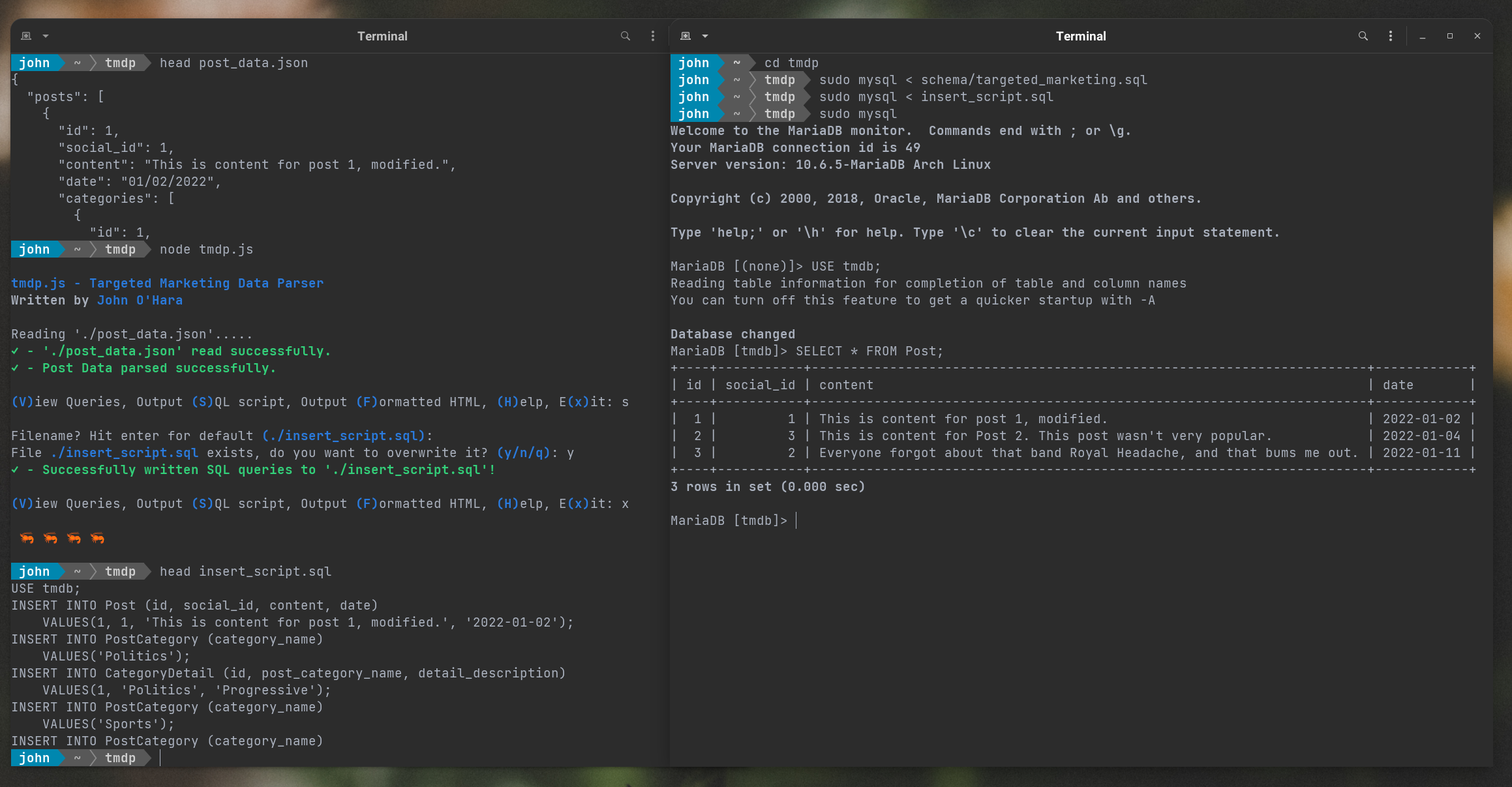Click the blue John O'Hara author name
The height and width of the screenshot is (787, 1512).
[140, 300]
